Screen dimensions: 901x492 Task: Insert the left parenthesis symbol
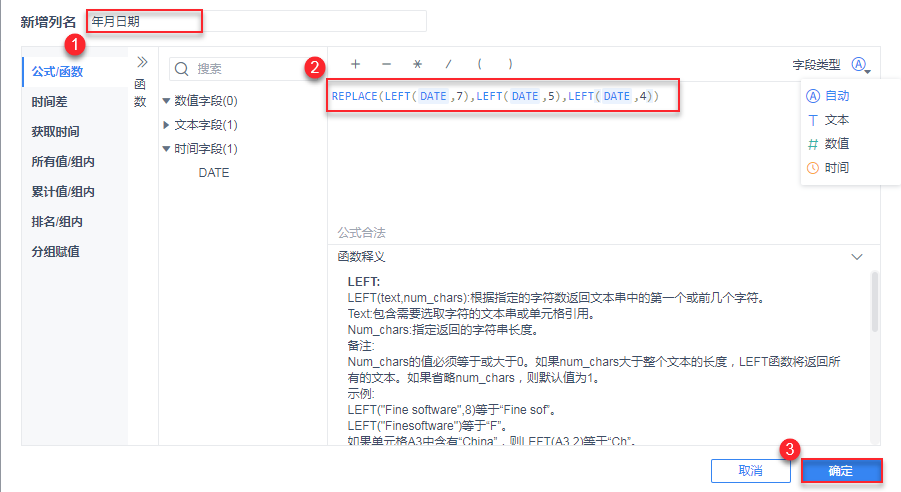point(479,64)
